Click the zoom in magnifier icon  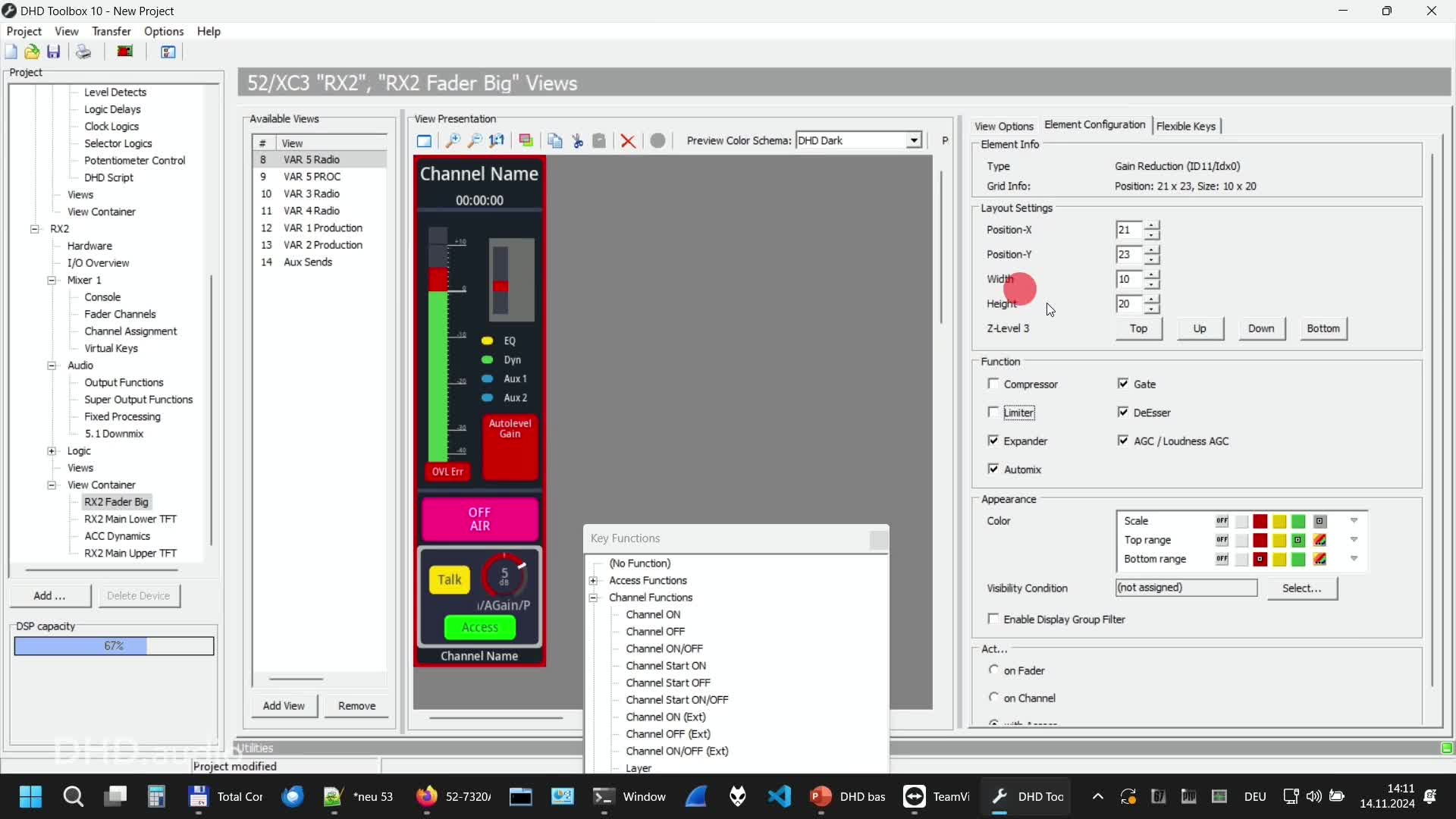[x=453, y=141]
